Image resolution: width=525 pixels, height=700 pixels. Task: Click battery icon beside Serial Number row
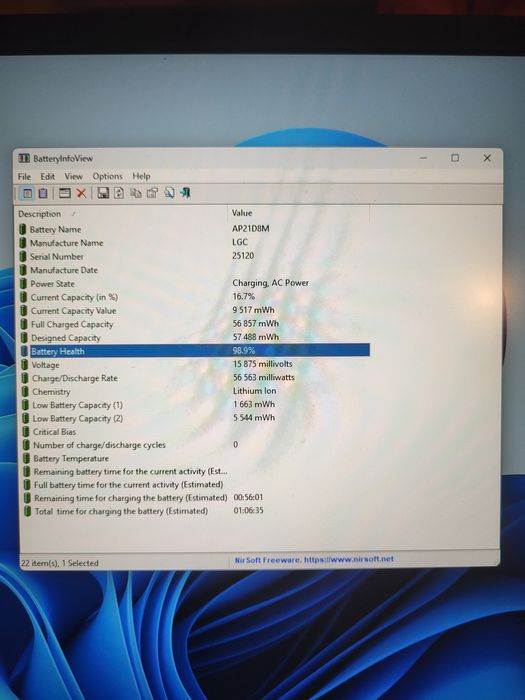23,256
